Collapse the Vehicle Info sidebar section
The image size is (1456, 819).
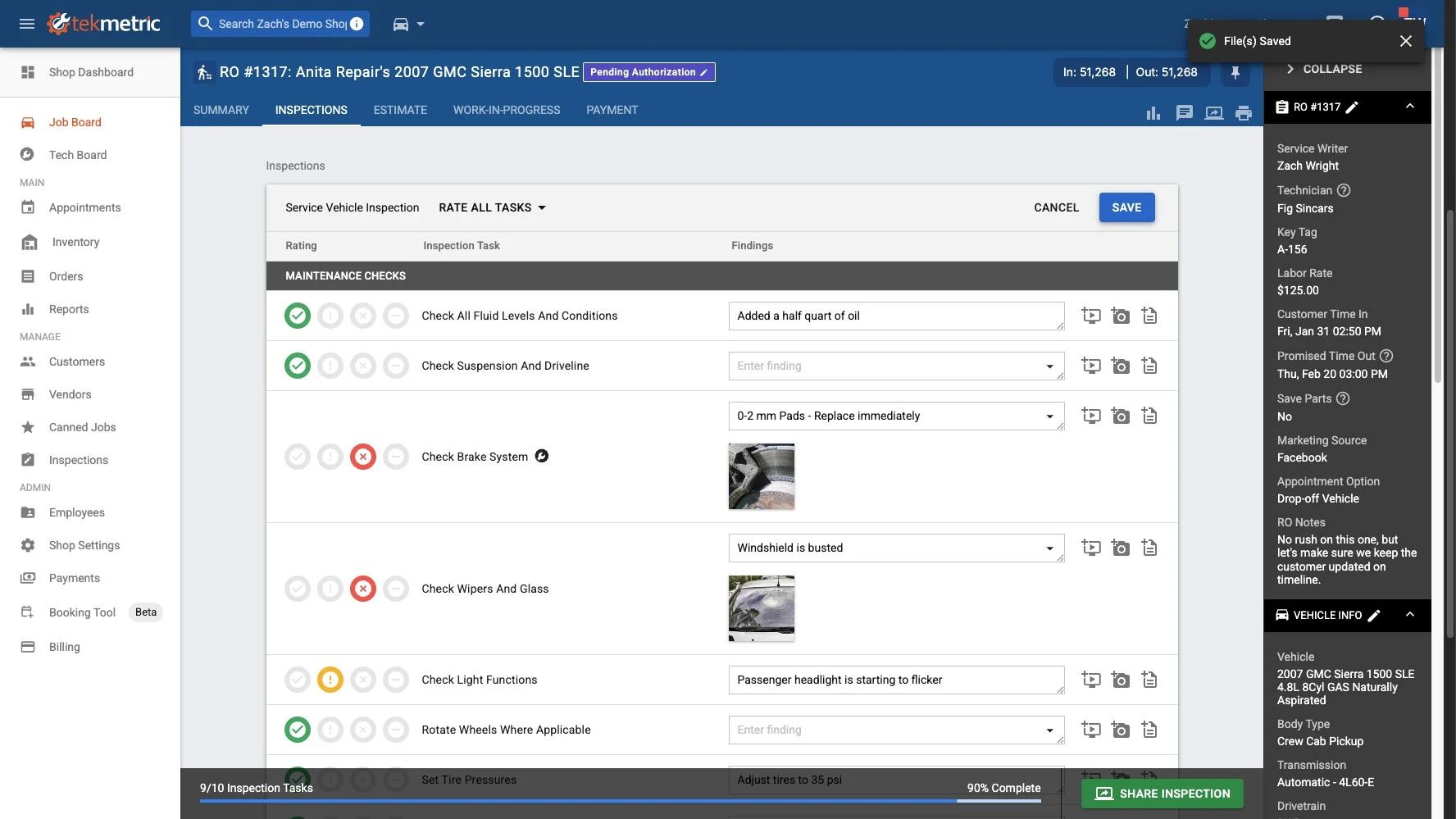[x=1409, y=615]
